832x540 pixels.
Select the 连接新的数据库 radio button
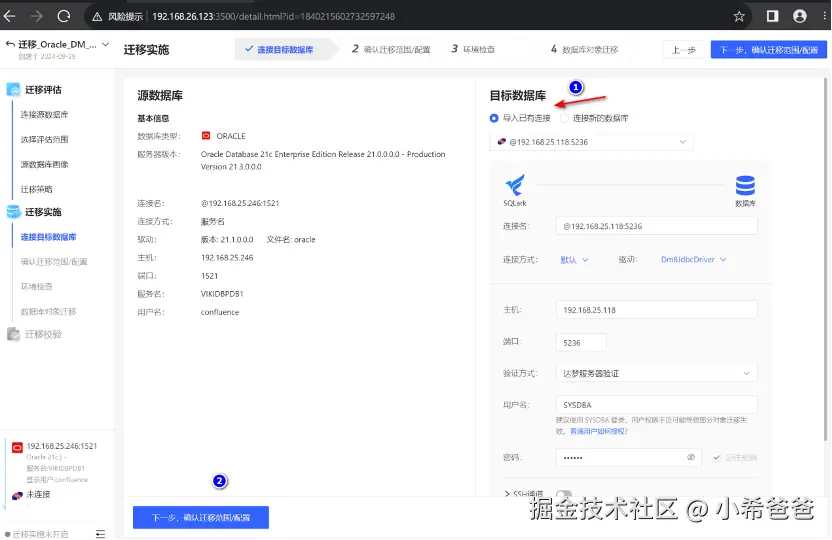pyautogui.click(x=564, y=118)
